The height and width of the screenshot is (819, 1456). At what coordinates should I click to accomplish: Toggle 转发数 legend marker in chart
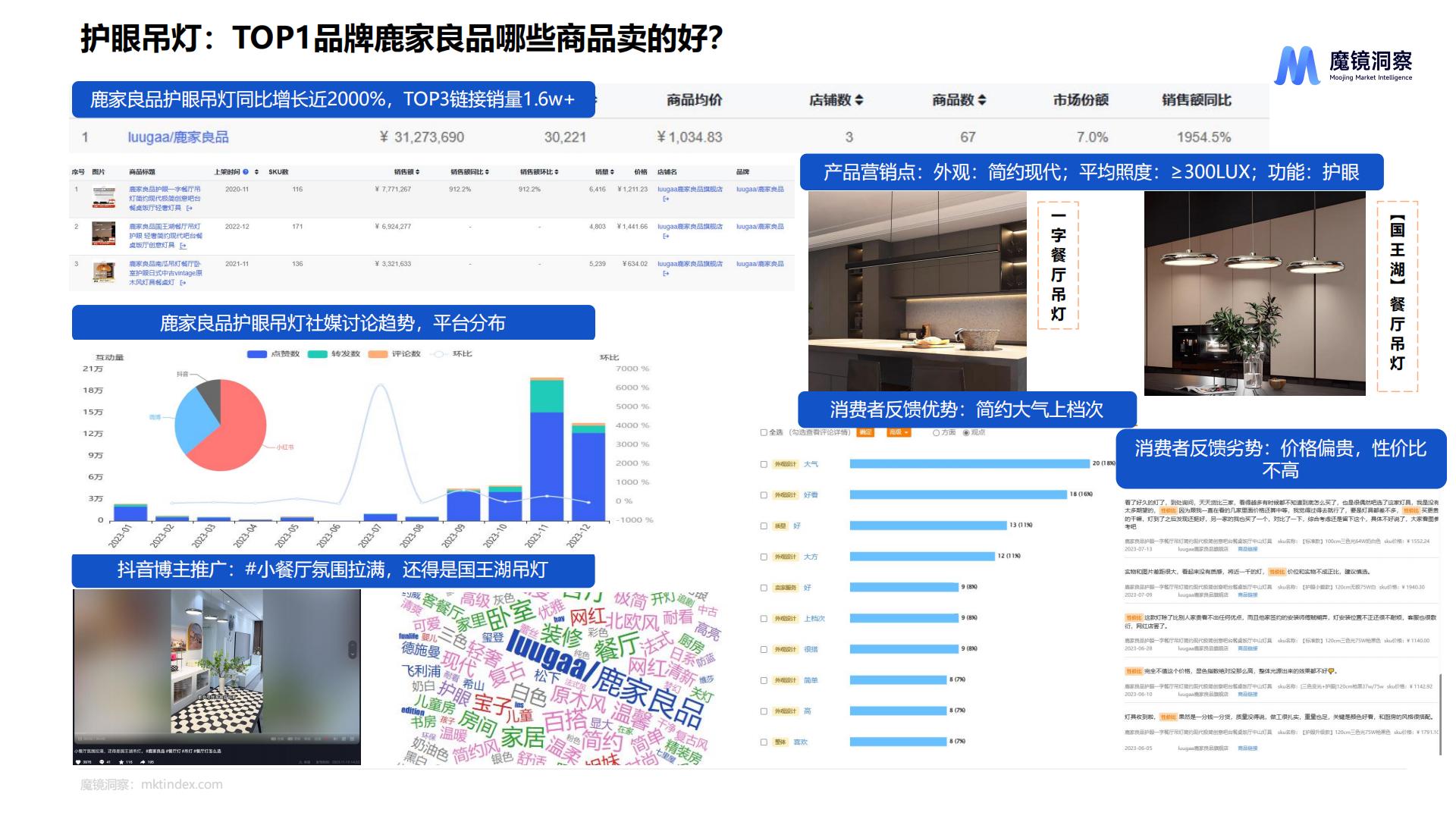pyautogui.click(x=317, y=354)
